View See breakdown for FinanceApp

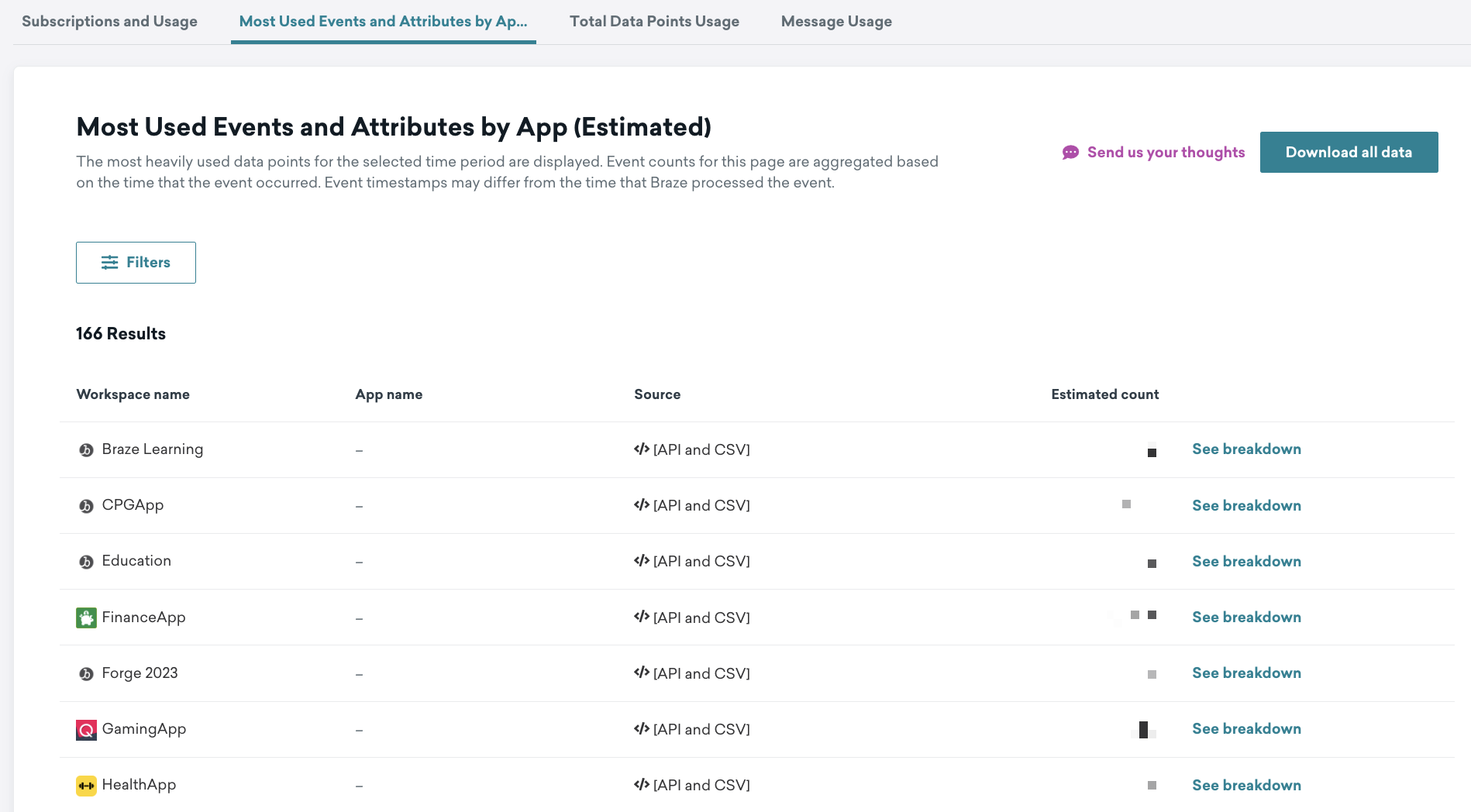1246,617
